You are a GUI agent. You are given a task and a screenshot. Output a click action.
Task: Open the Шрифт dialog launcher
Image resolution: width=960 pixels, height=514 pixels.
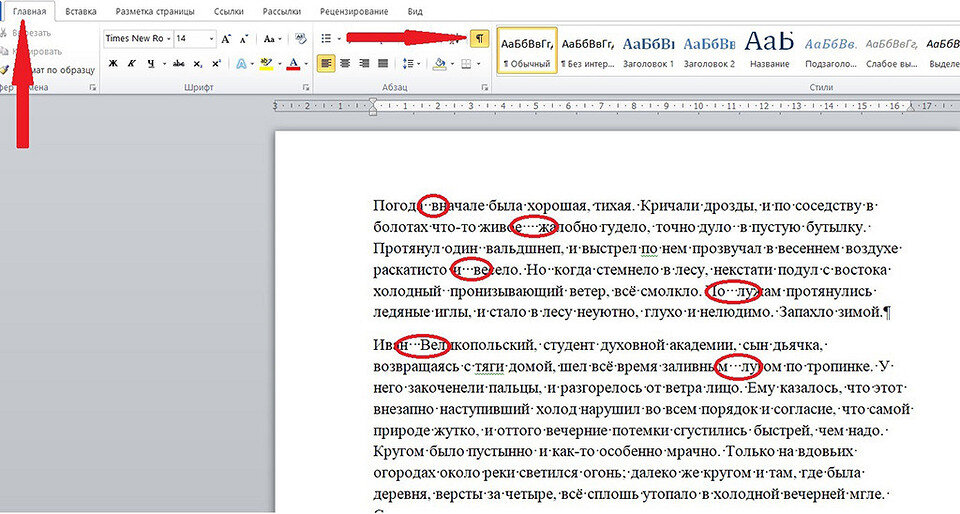(306, 88)
